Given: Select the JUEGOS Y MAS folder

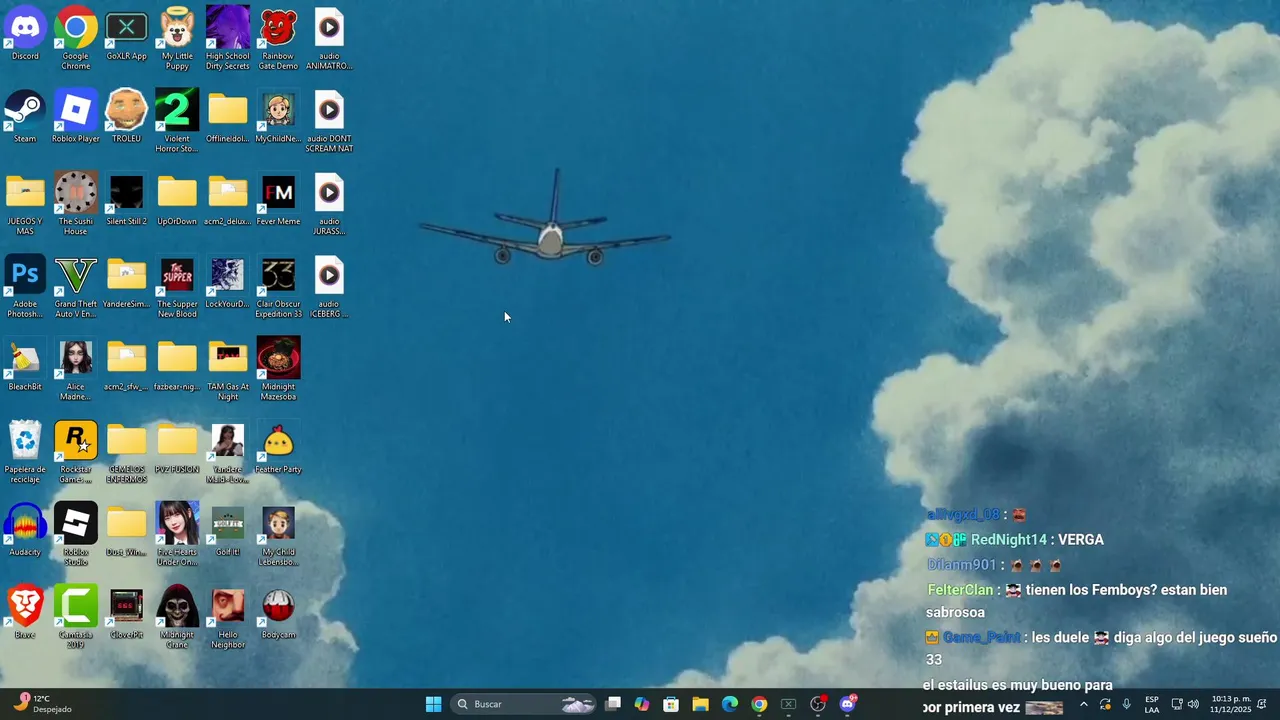Looking at the screenshot, I should 25,204.
